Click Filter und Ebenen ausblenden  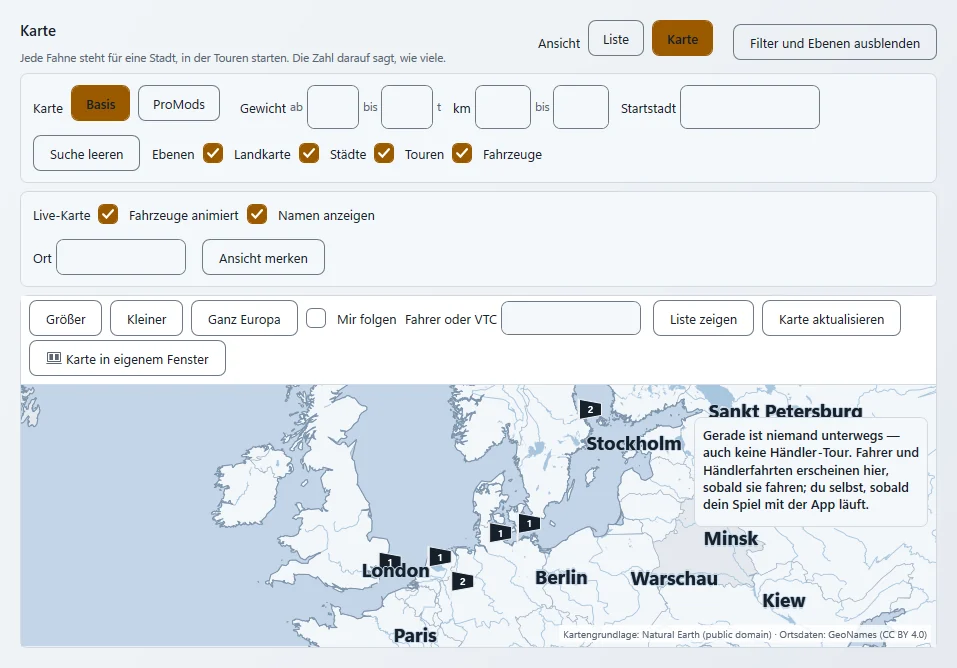[x=835, y=43]
